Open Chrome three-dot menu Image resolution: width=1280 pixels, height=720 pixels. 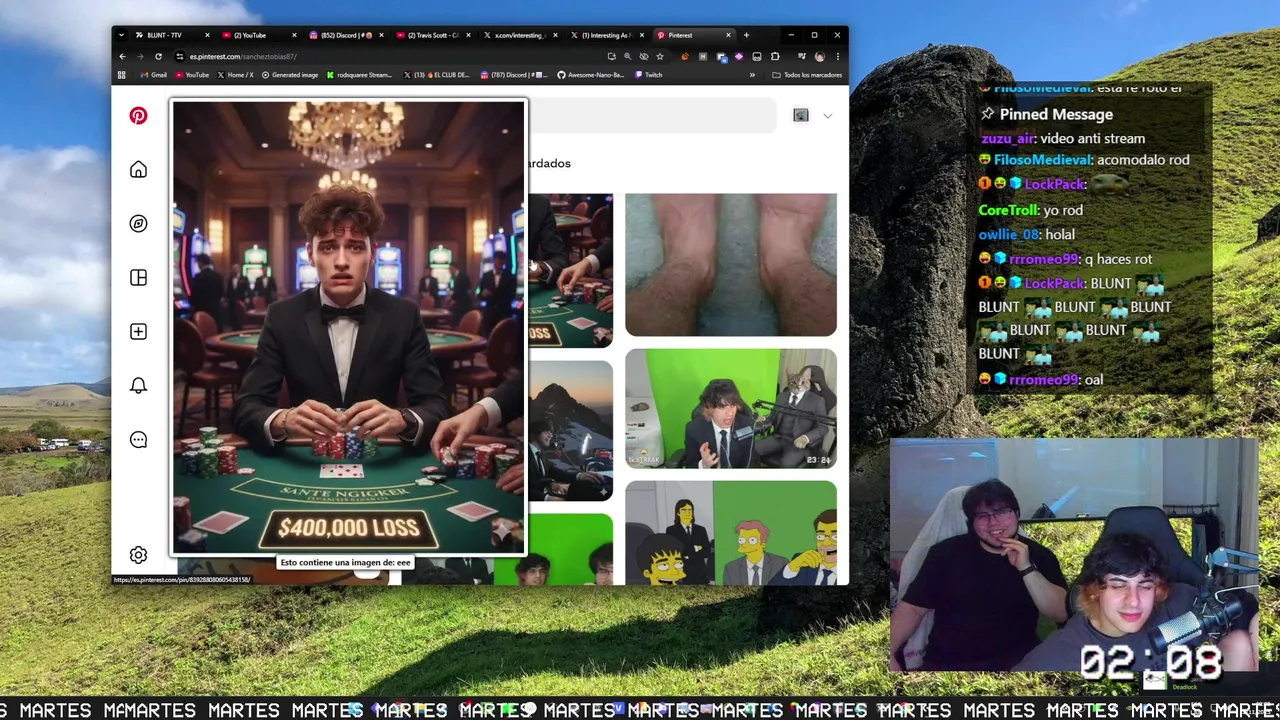click(x=838, y=56)
